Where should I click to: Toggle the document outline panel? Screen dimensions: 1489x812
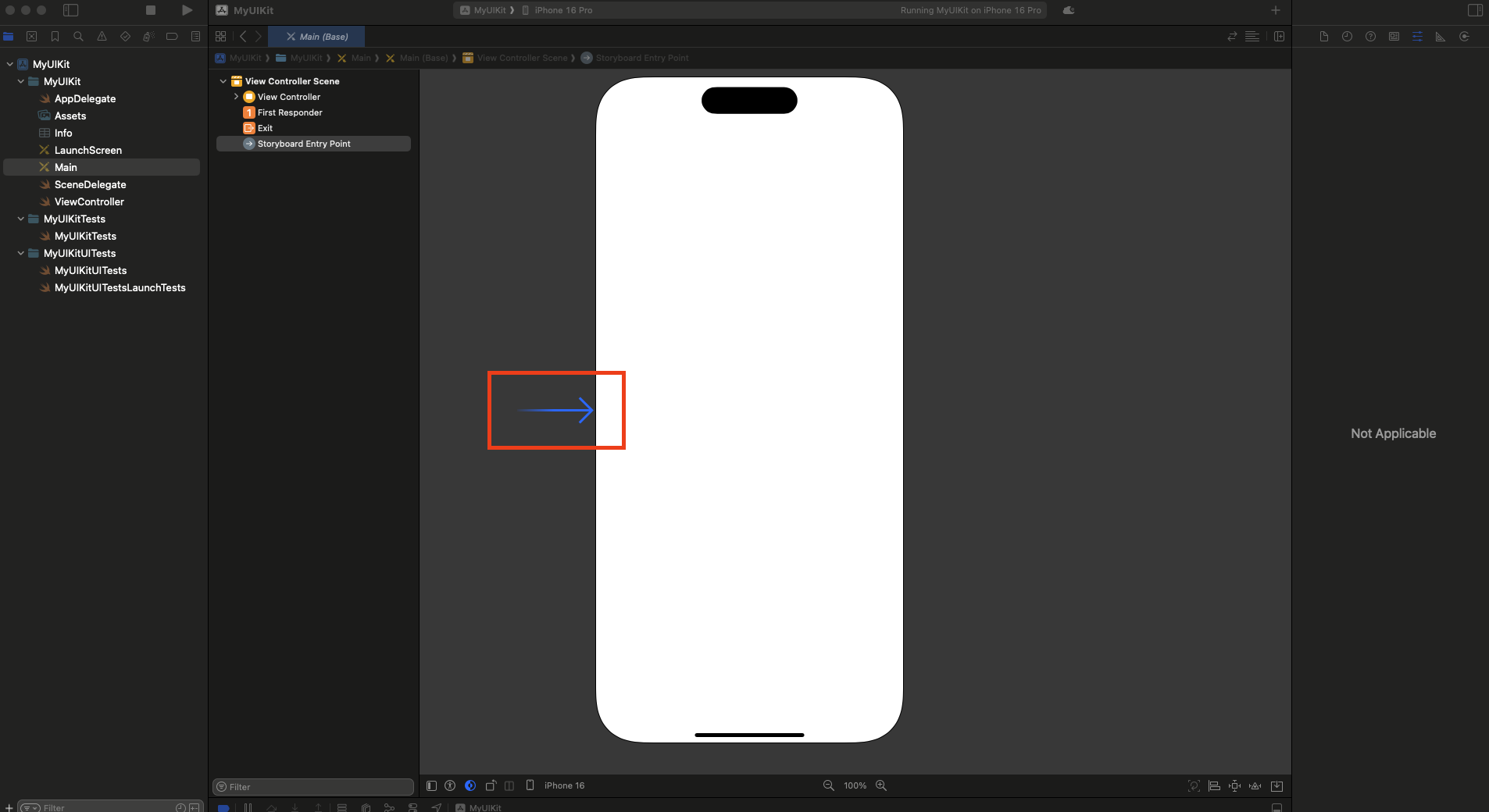point(431,785)
